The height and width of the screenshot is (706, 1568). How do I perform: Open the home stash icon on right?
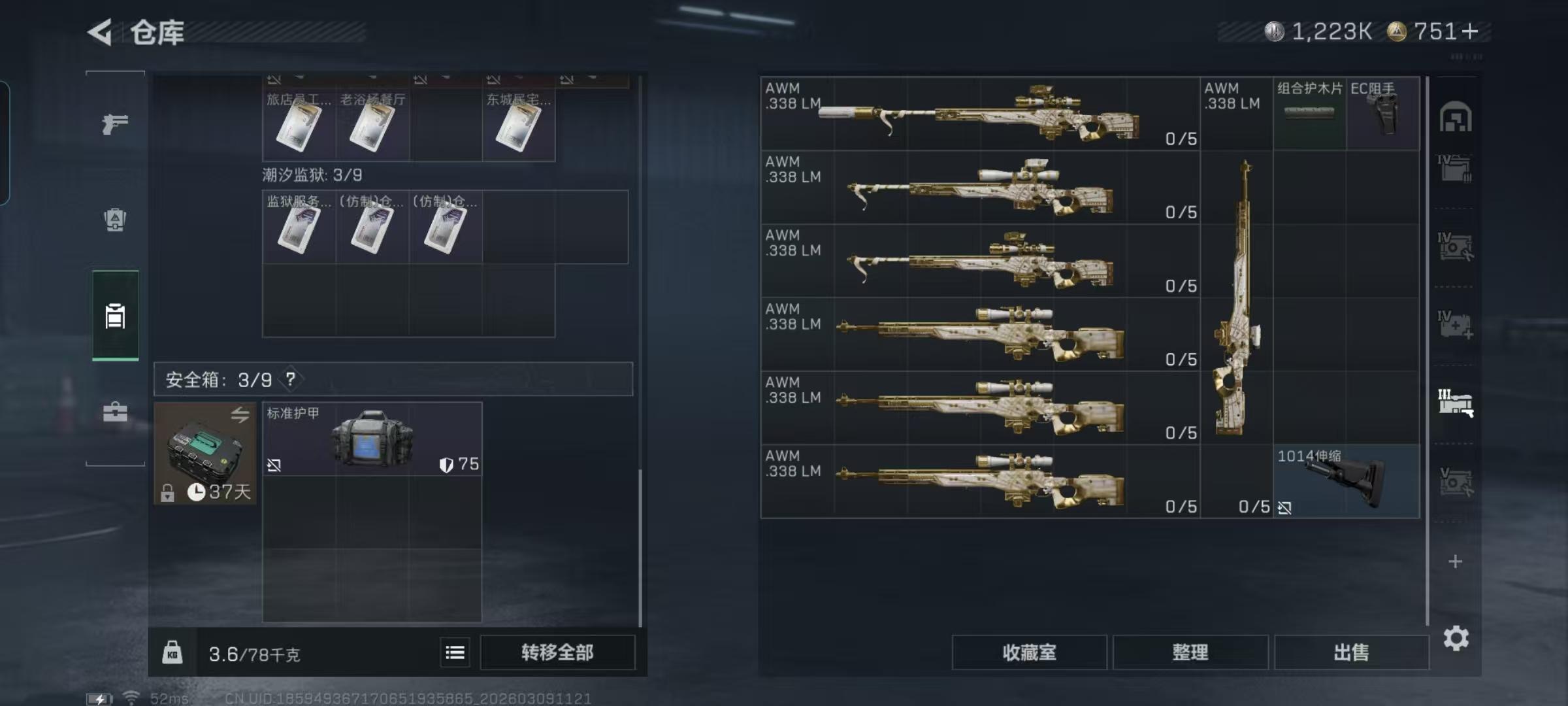pos(1456,117)
